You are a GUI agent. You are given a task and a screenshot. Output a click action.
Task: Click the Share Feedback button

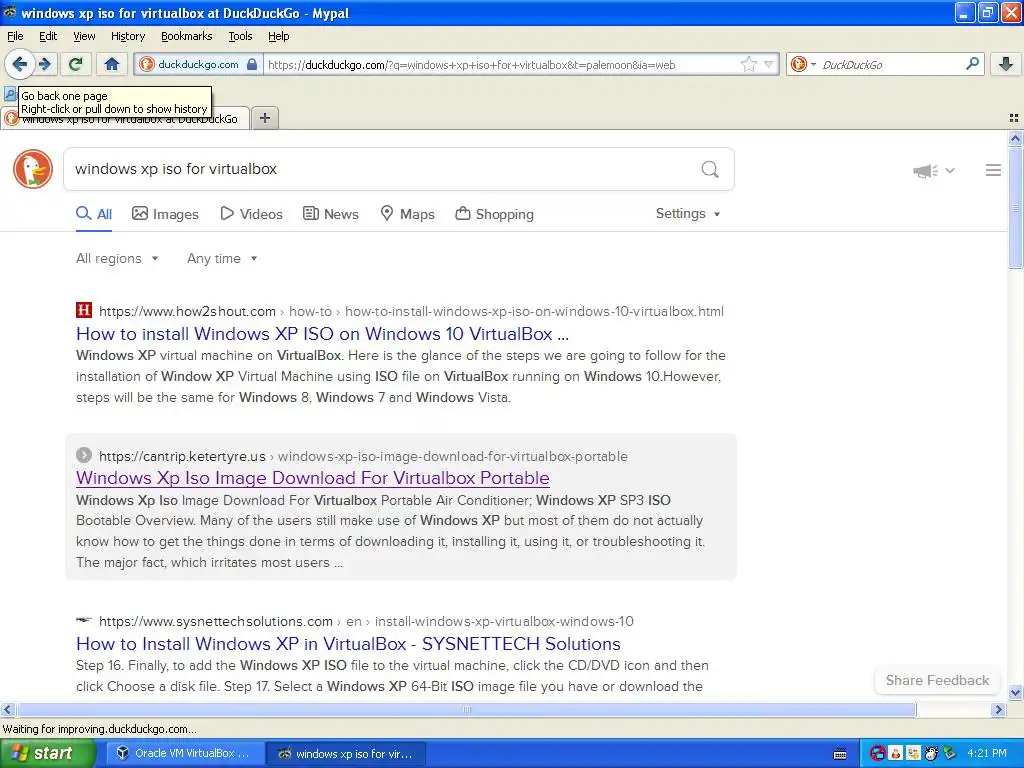[x=937, y=680]
